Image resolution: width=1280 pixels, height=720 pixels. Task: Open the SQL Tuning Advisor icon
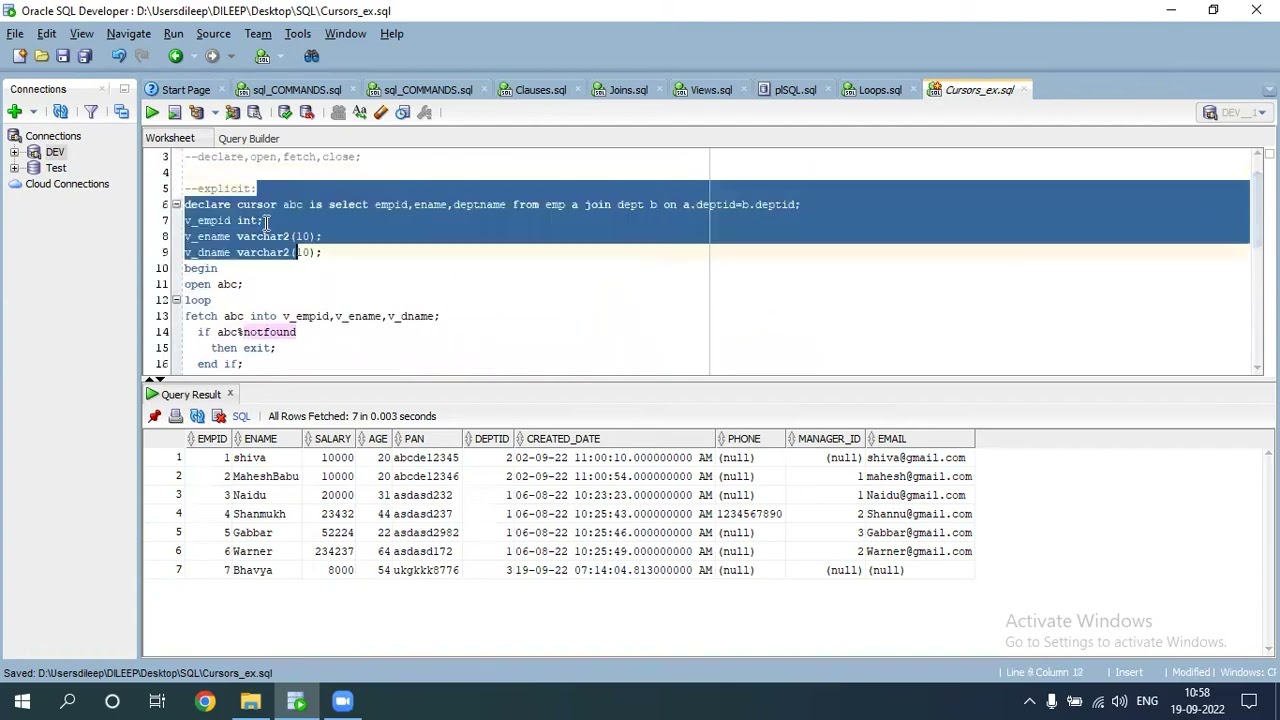coord(254,113)
